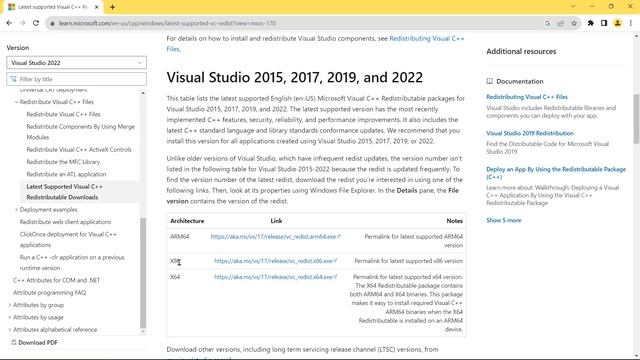Bookmark this page with the star icon

point(574,23)
